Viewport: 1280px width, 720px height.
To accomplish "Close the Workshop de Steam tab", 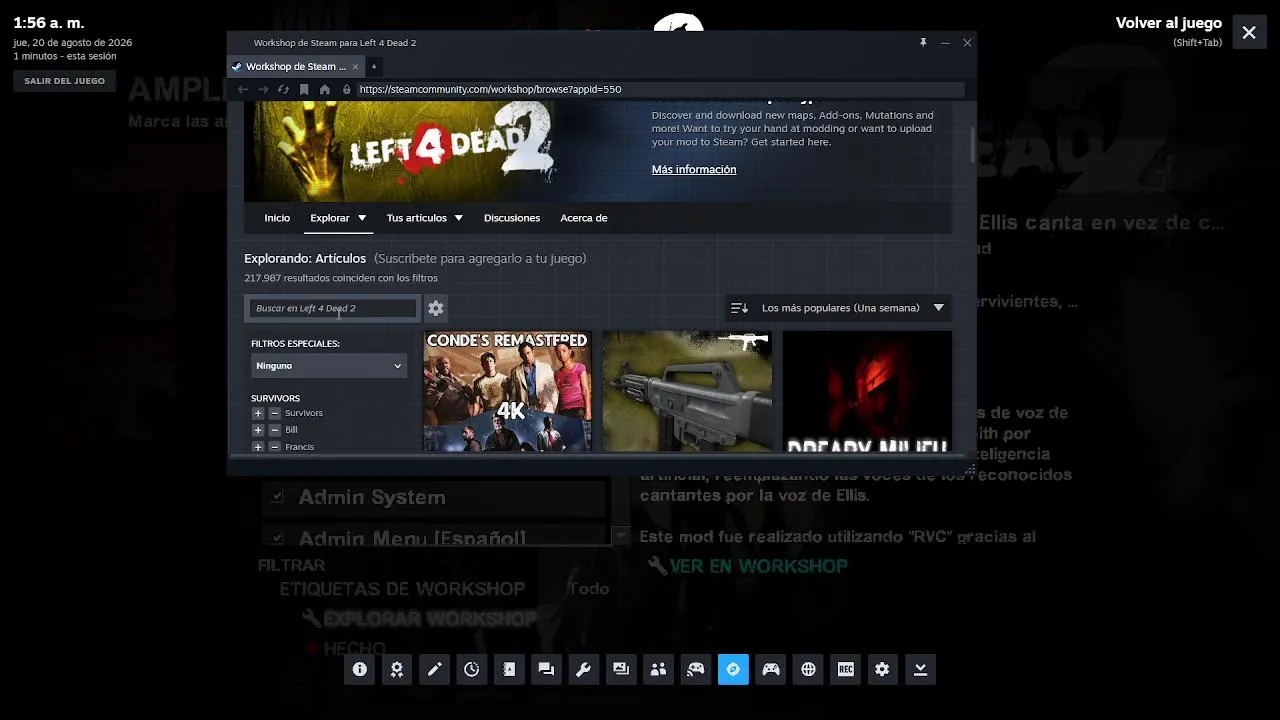I will (355, 67).
